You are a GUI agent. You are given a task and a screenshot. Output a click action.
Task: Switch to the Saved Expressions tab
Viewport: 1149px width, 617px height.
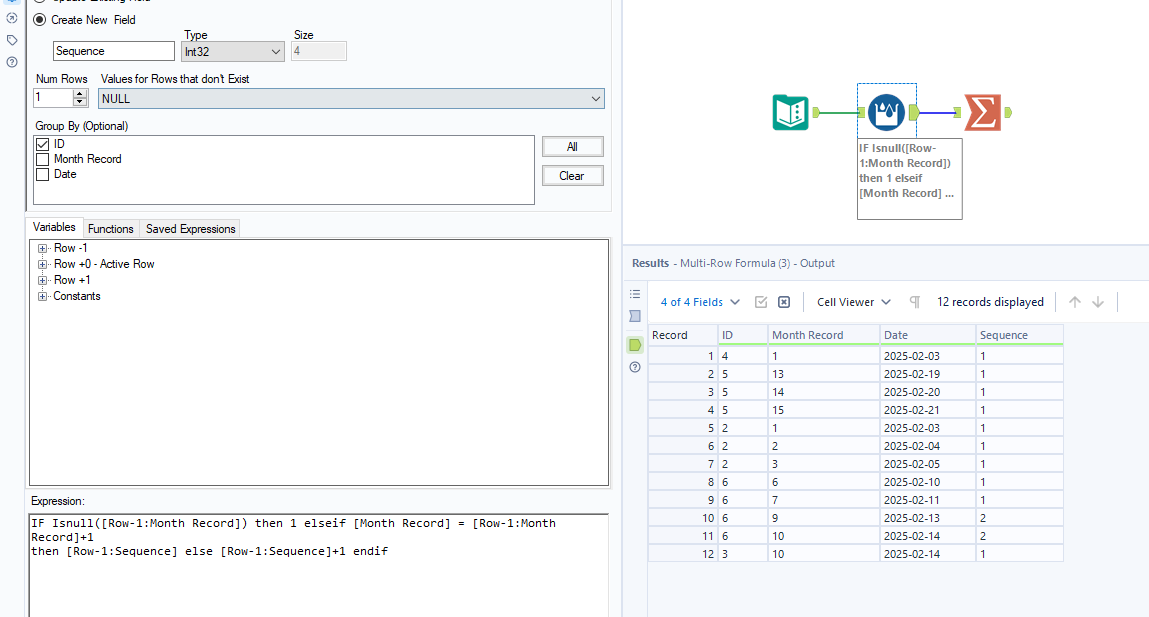pos(189,228)
